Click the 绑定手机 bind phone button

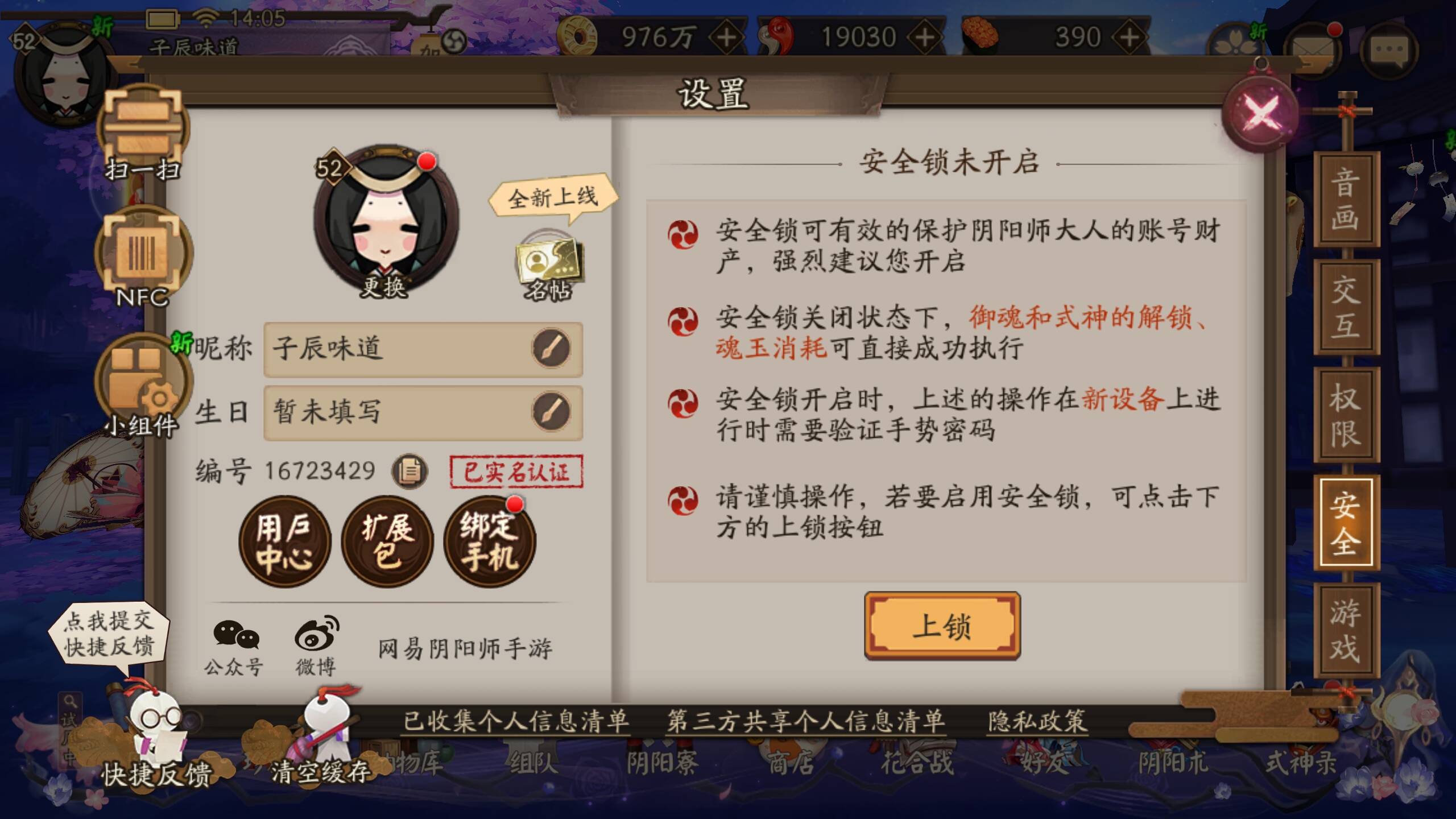(x=489, y=541)
